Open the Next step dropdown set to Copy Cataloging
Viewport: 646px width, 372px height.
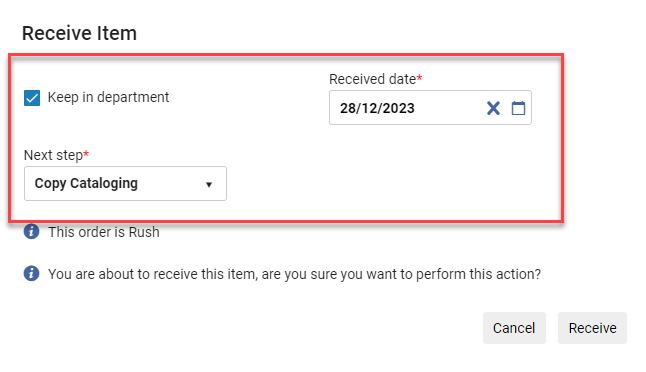click(125, 184)
